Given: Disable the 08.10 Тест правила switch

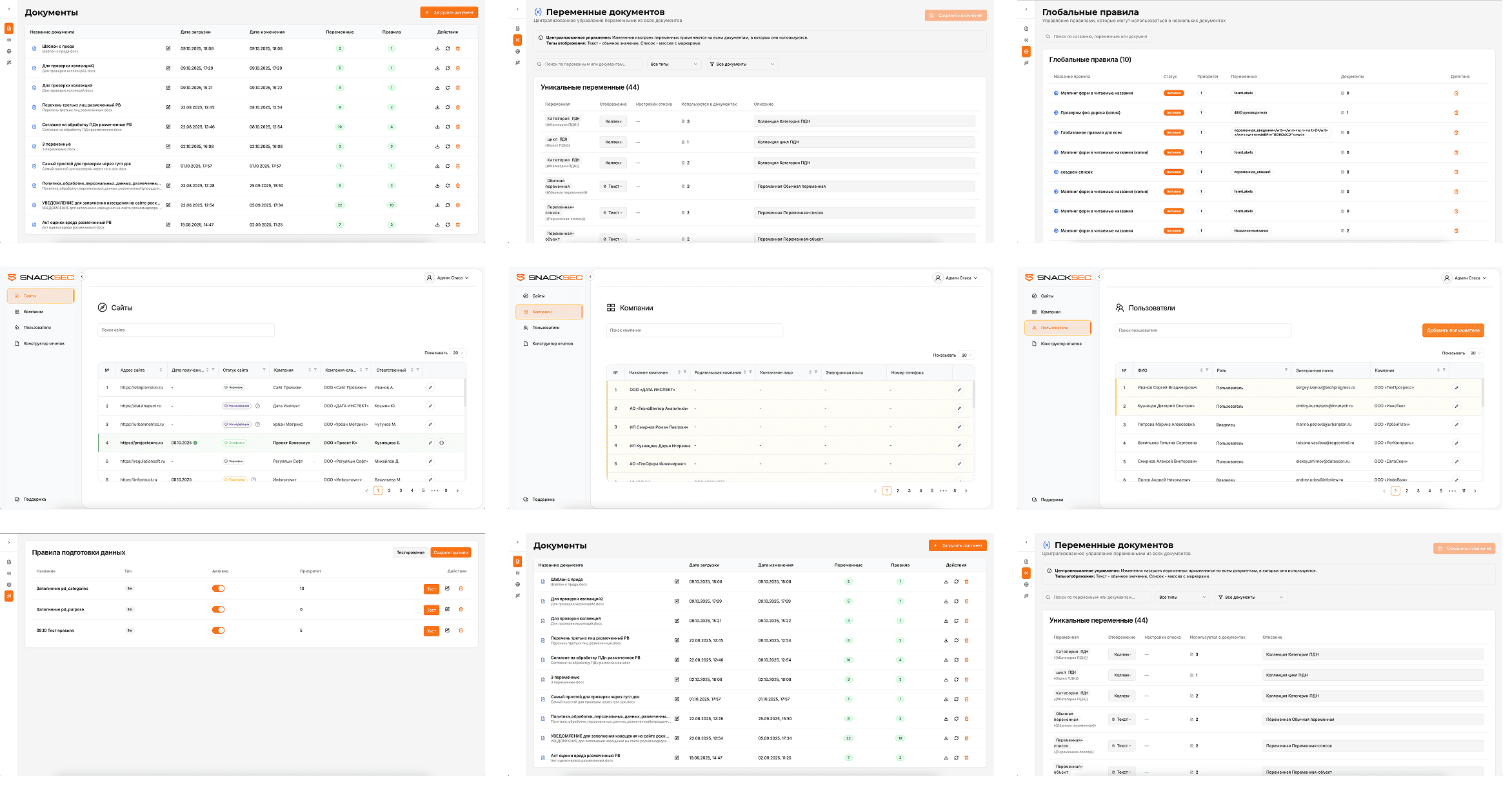Looking at the screenshot, I should [218, 630].
